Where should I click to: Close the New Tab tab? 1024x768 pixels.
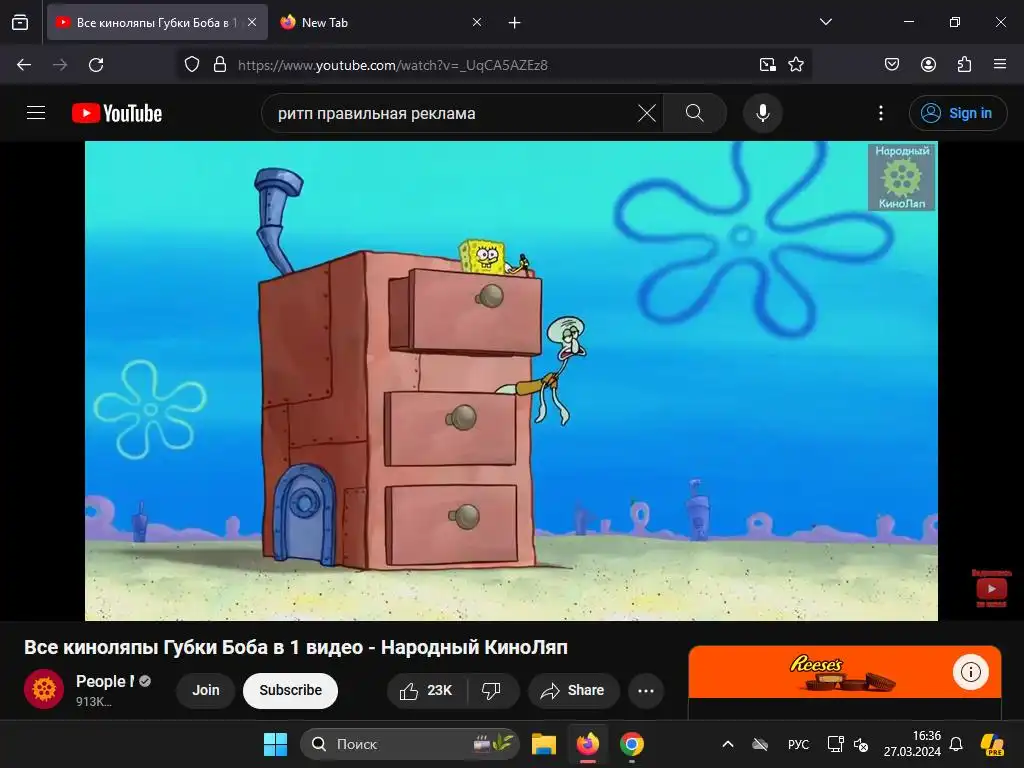point(477,22)
